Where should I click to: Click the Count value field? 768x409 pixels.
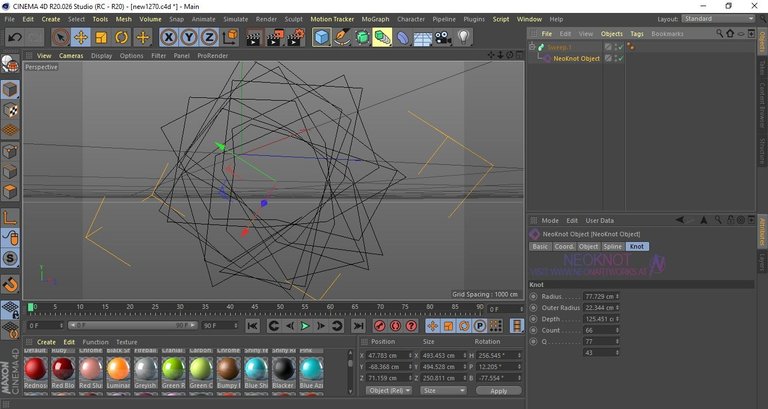pos(599,330)
